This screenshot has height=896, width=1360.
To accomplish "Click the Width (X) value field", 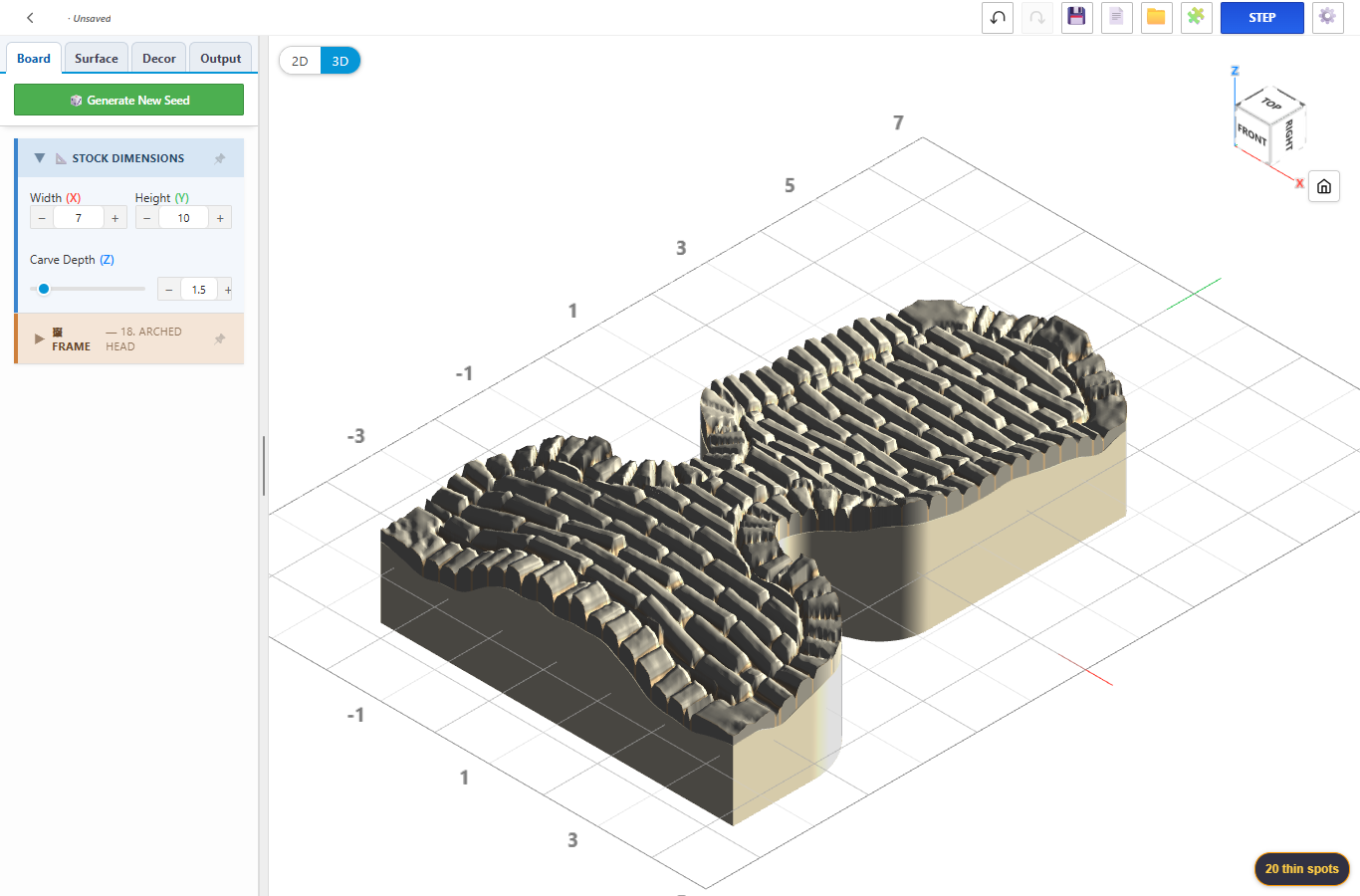I will (79, 218).
